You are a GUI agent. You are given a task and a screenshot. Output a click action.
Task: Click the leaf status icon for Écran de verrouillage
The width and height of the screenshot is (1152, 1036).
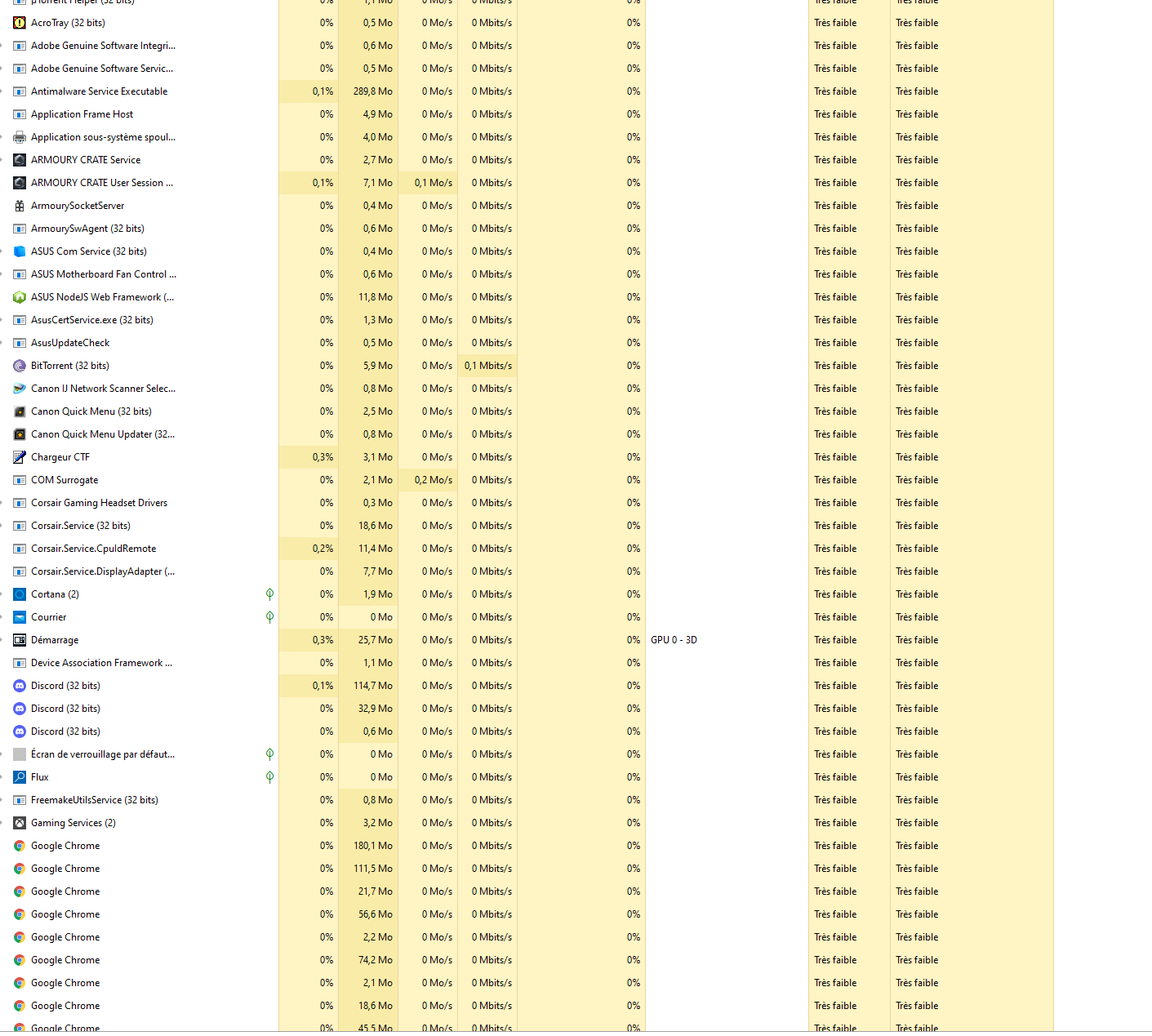(x=269, y=754)
